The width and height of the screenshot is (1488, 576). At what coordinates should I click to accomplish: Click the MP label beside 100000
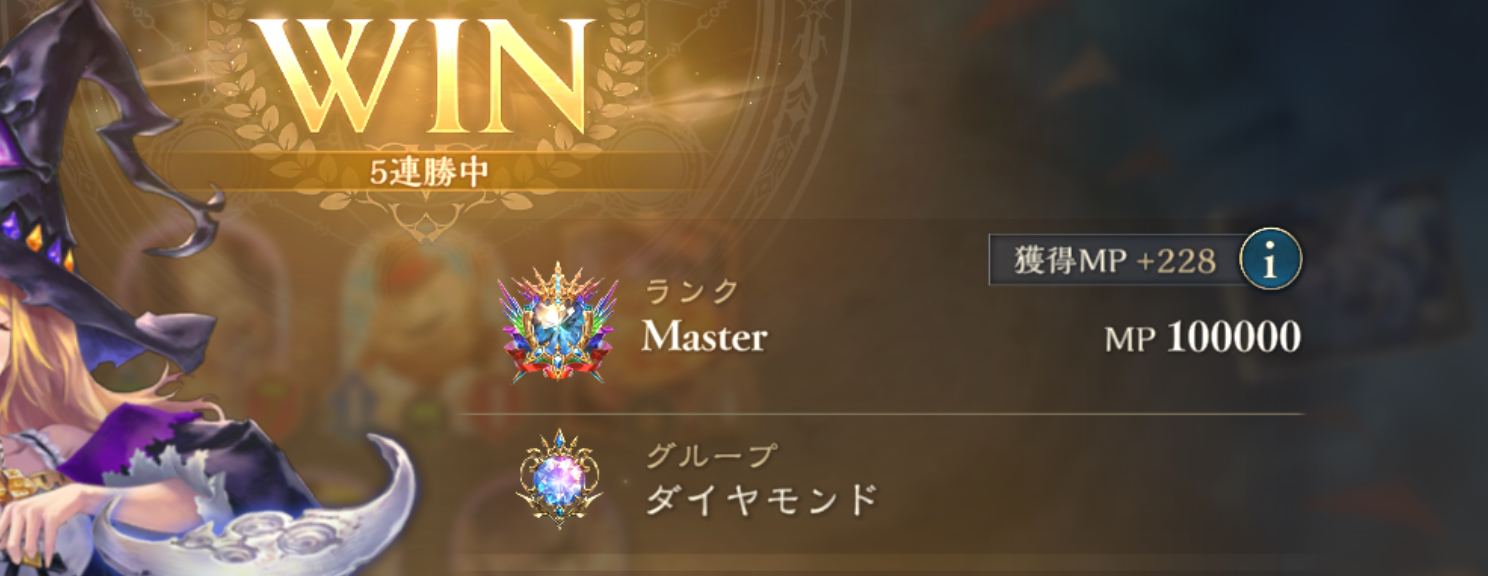click(1131, 340)
